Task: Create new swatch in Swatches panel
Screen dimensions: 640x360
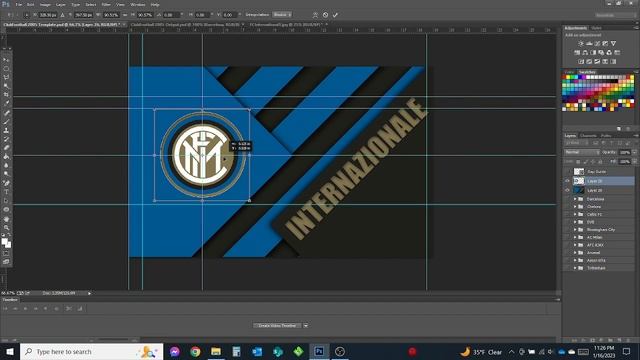Action: [x=619, y=129]
